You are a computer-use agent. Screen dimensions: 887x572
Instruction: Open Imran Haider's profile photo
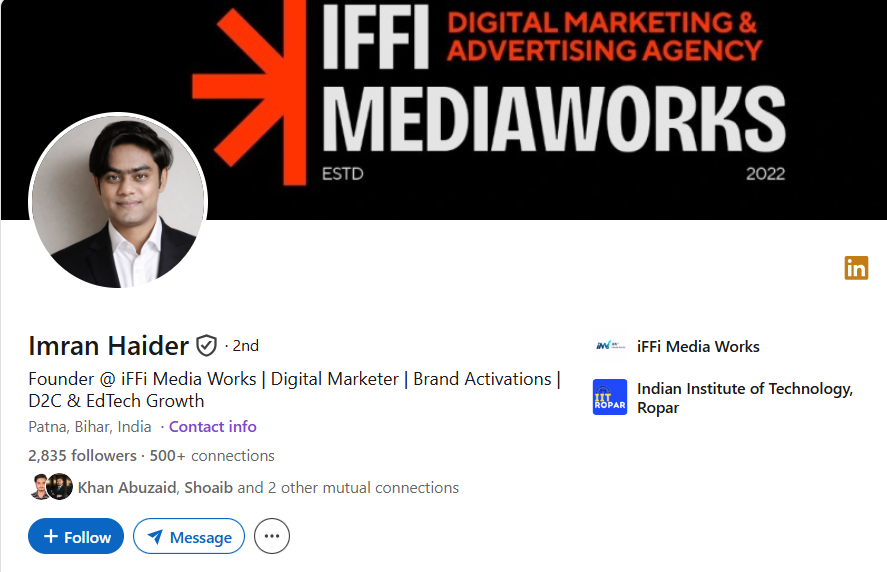point(118,201)
